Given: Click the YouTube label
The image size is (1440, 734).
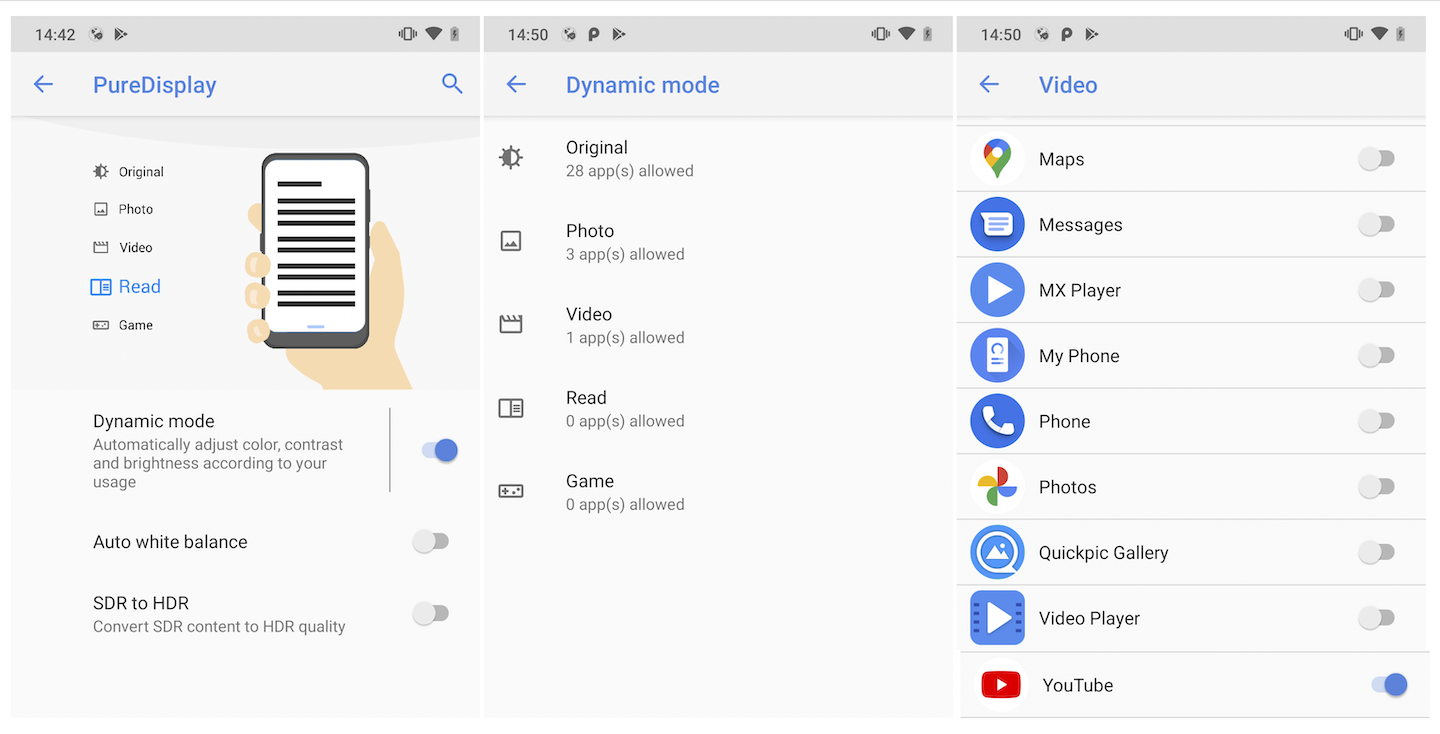Looking at the screenshot, I should 1078,686.
